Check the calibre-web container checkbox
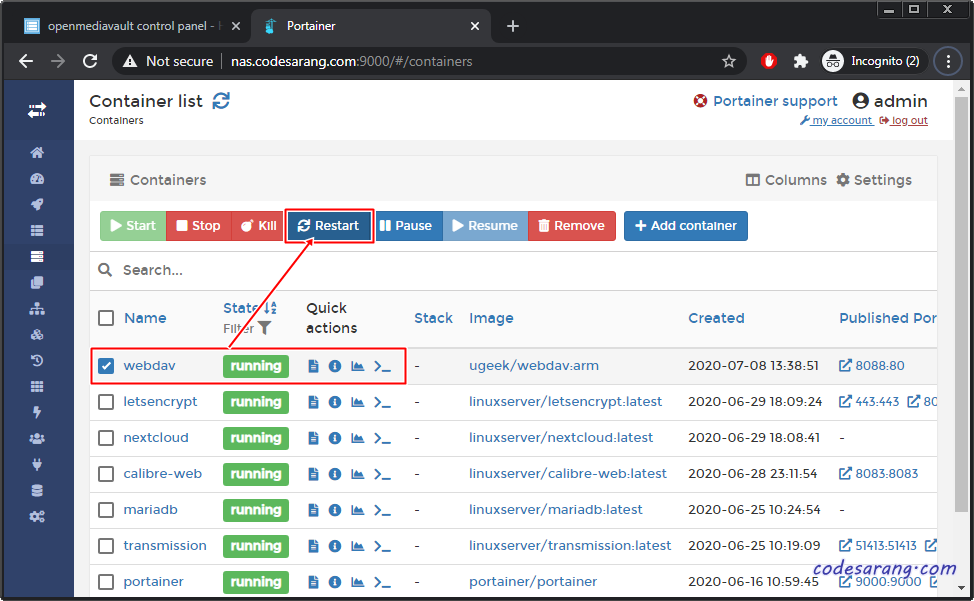974x601 pixels. (x=106, y=474)
